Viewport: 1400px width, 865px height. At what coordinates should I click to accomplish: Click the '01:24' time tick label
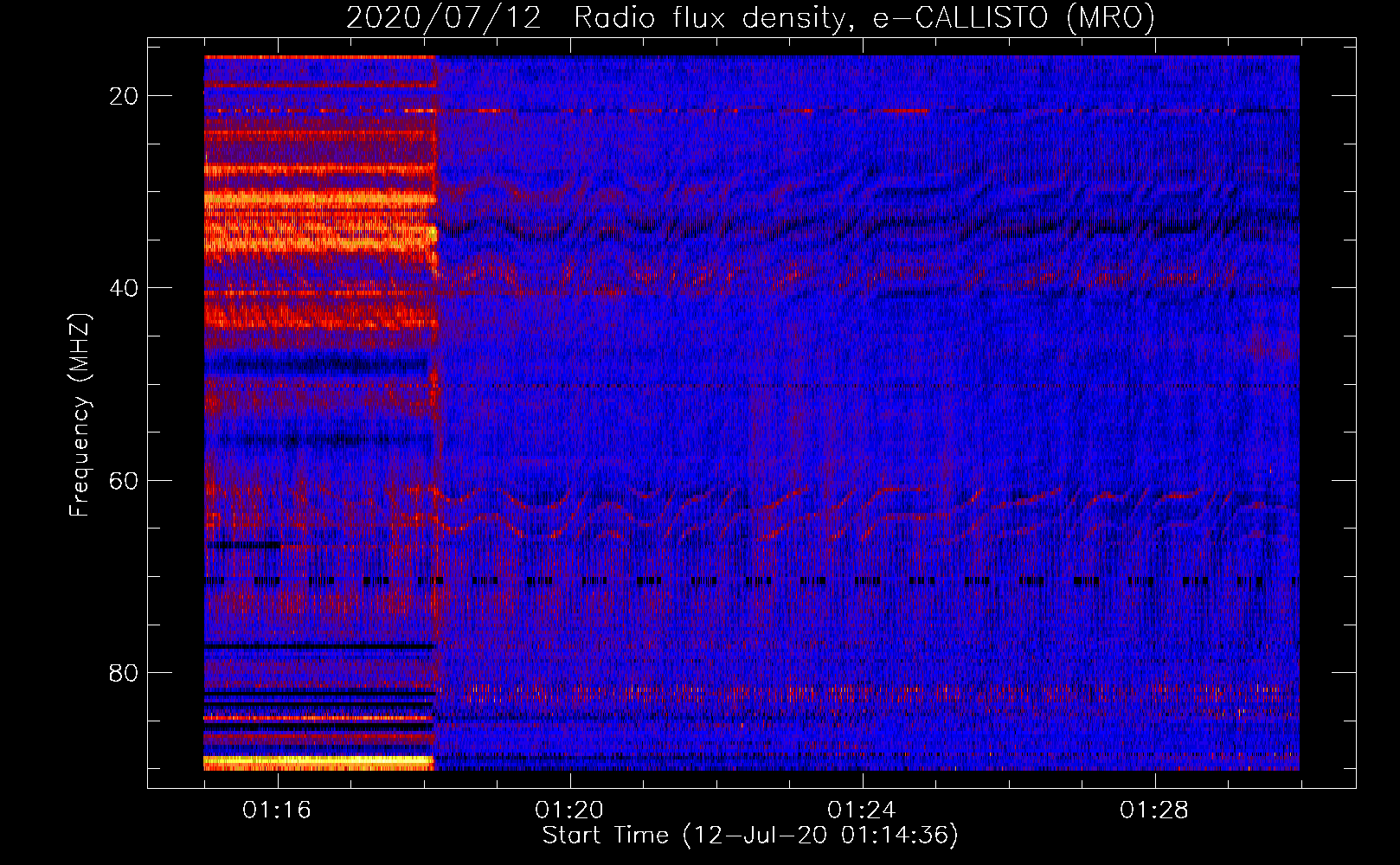pos(862,811)
